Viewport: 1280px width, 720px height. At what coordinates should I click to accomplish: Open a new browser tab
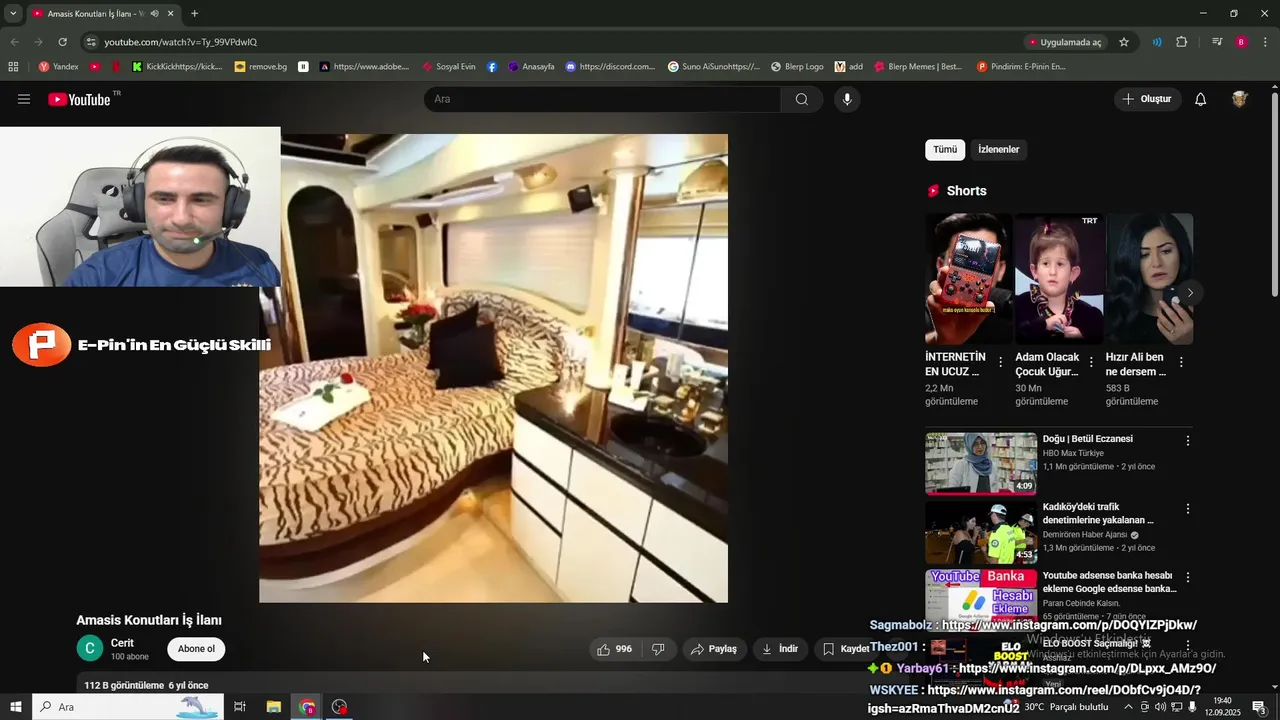tap(194, 14)
